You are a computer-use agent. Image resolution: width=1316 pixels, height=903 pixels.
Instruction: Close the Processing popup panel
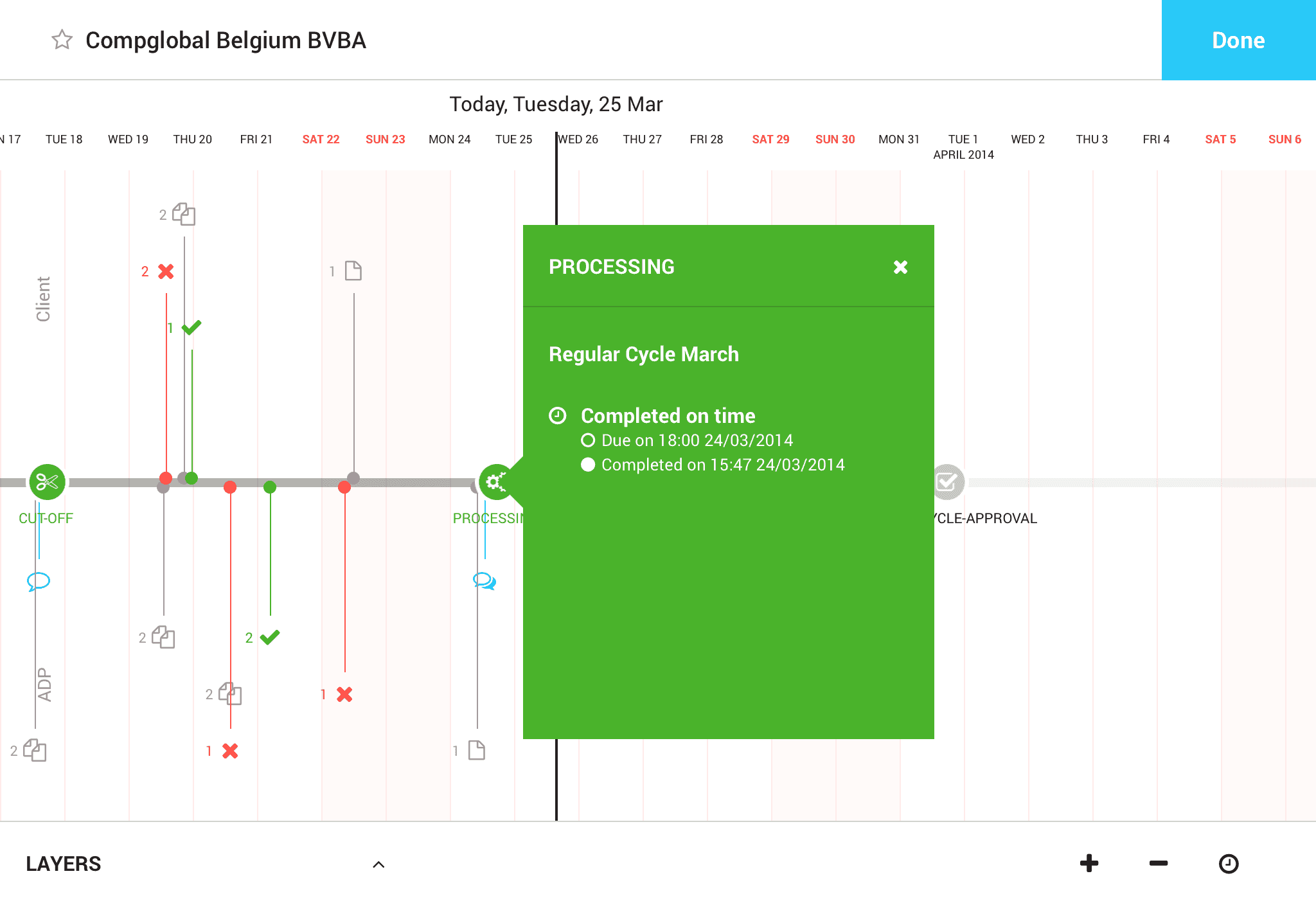click(900, 267)
